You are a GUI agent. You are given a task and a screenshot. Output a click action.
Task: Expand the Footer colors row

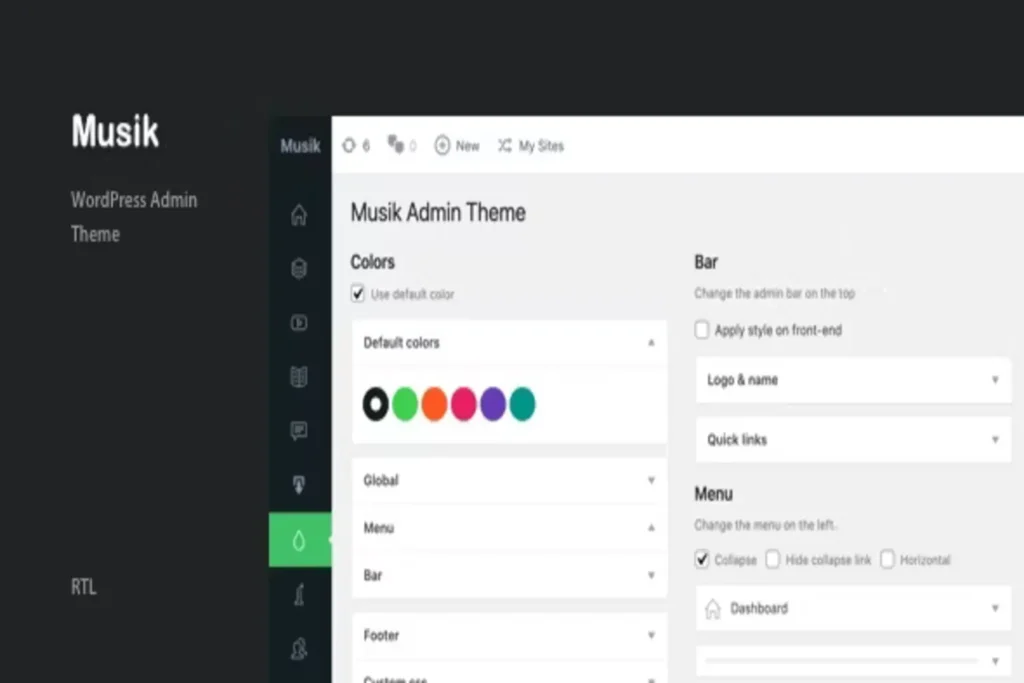509,635
